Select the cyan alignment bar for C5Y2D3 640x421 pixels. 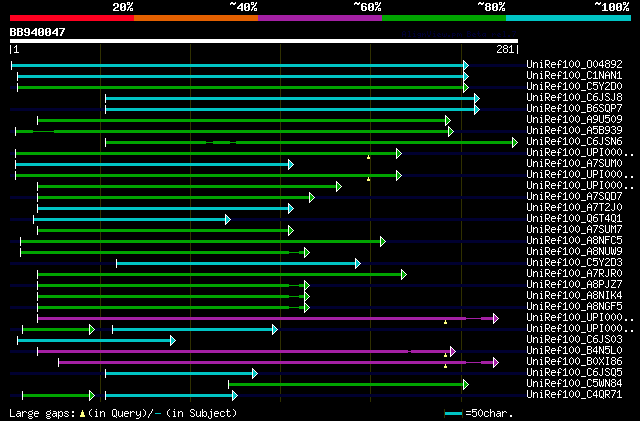click(x=238, y=264)
